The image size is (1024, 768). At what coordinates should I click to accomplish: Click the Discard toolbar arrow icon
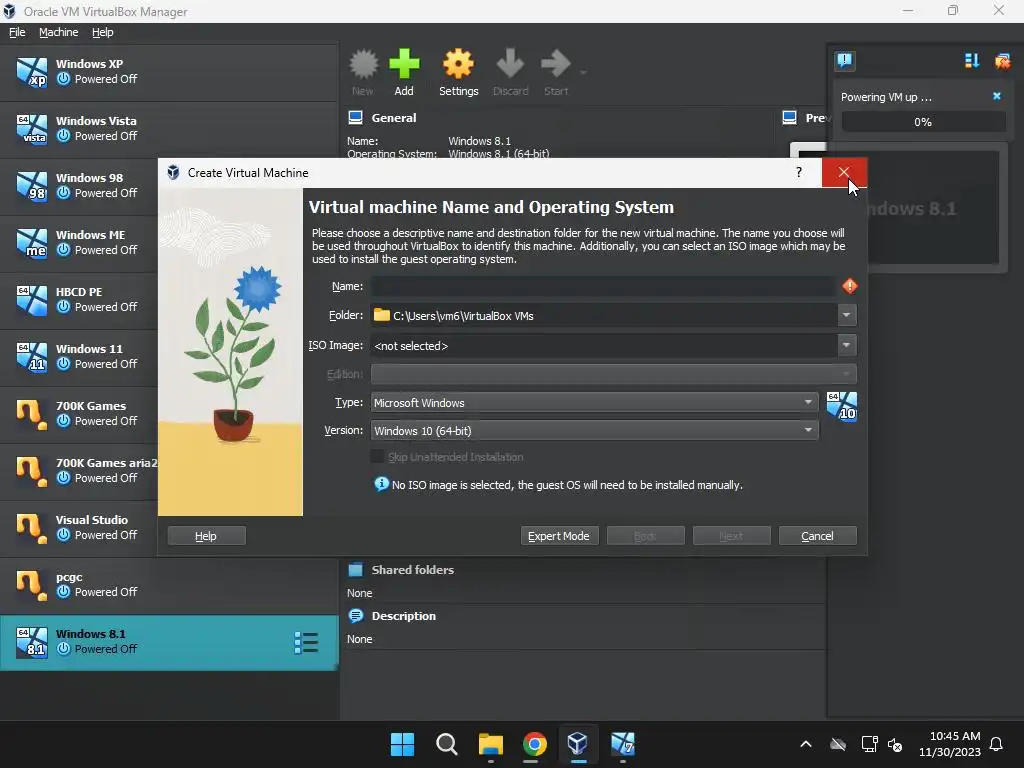pos(510,64)
